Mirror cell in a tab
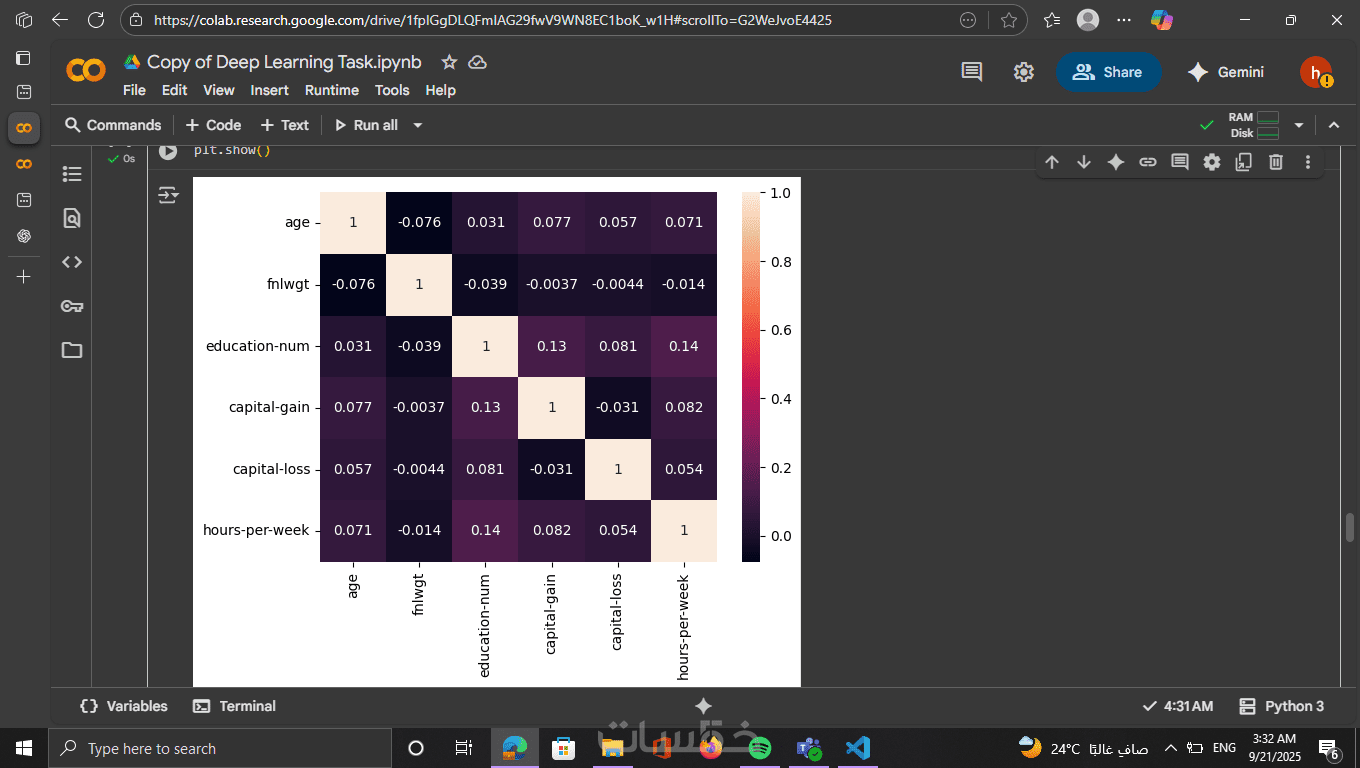The image size is (1360, 768). click(1244, 162)
